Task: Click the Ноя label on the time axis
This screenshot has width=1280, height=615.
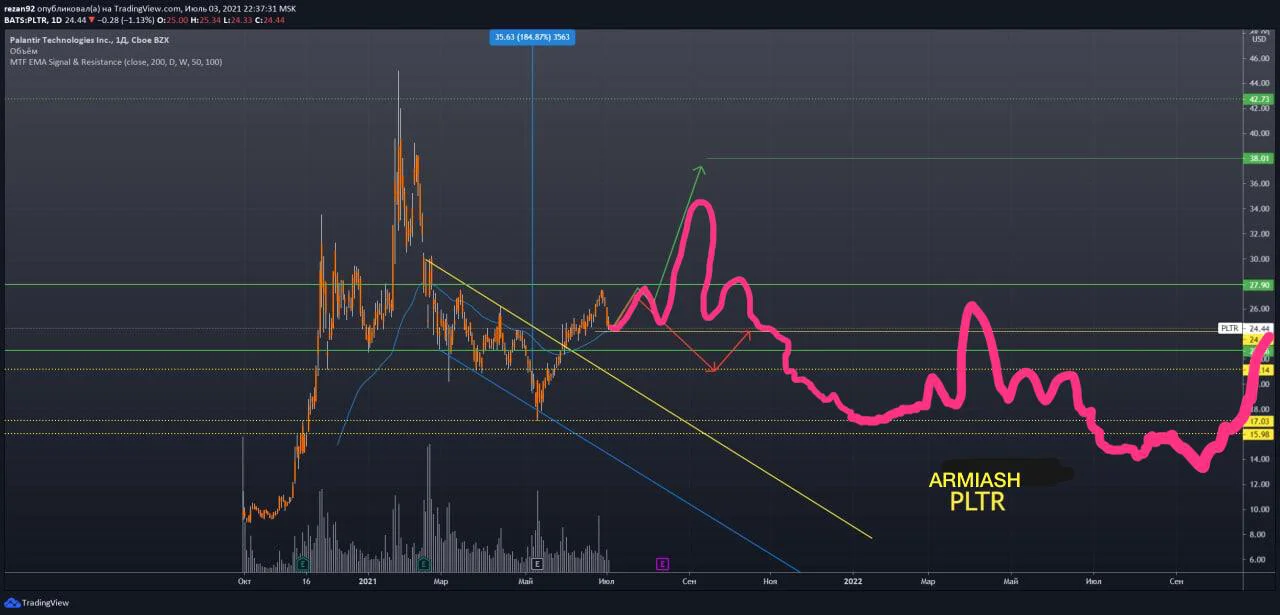Action: pyautogui.click(x=770, y=580)
